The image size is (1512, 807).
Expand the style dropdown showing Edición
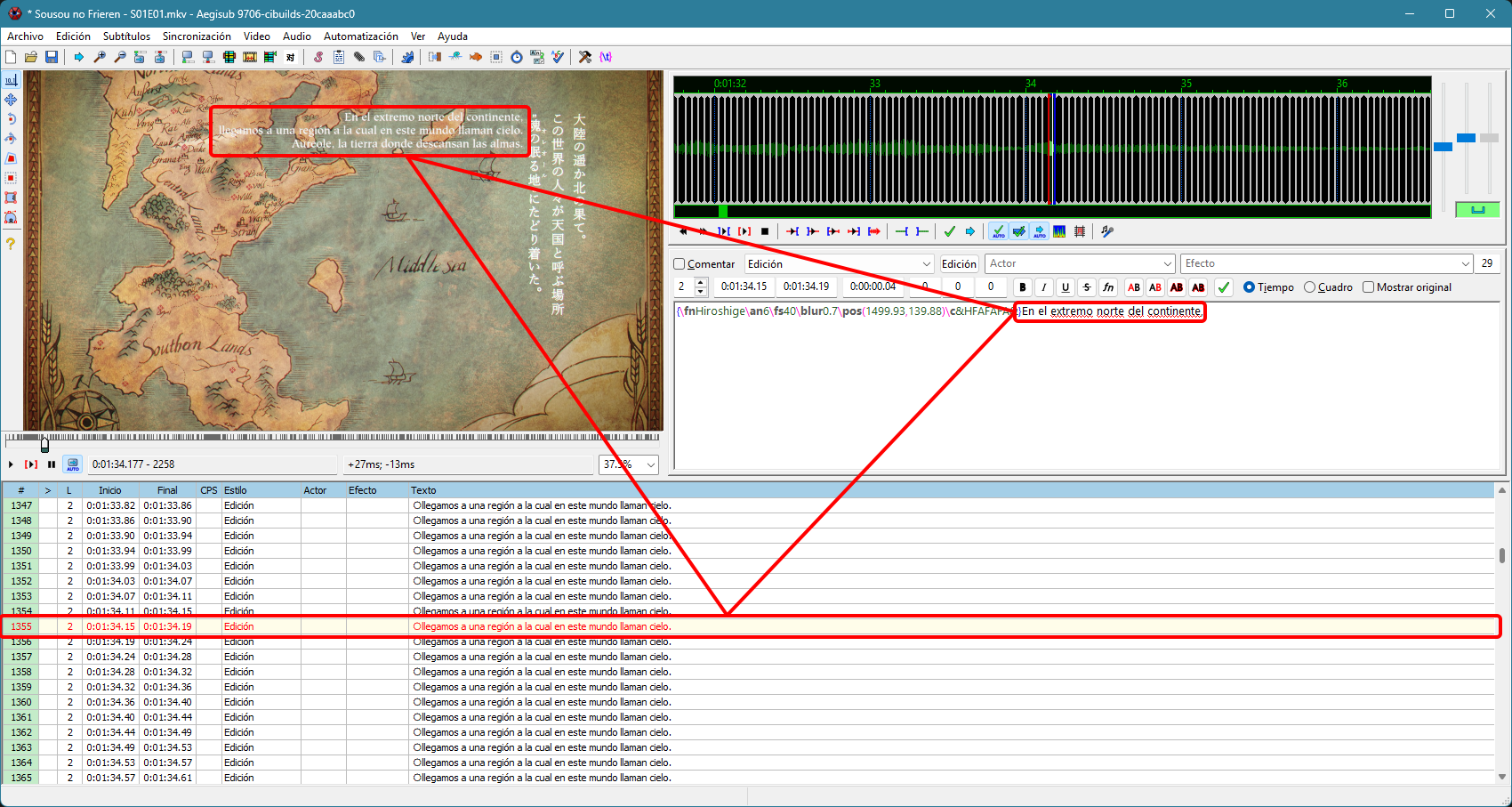[x=926, y=264]
